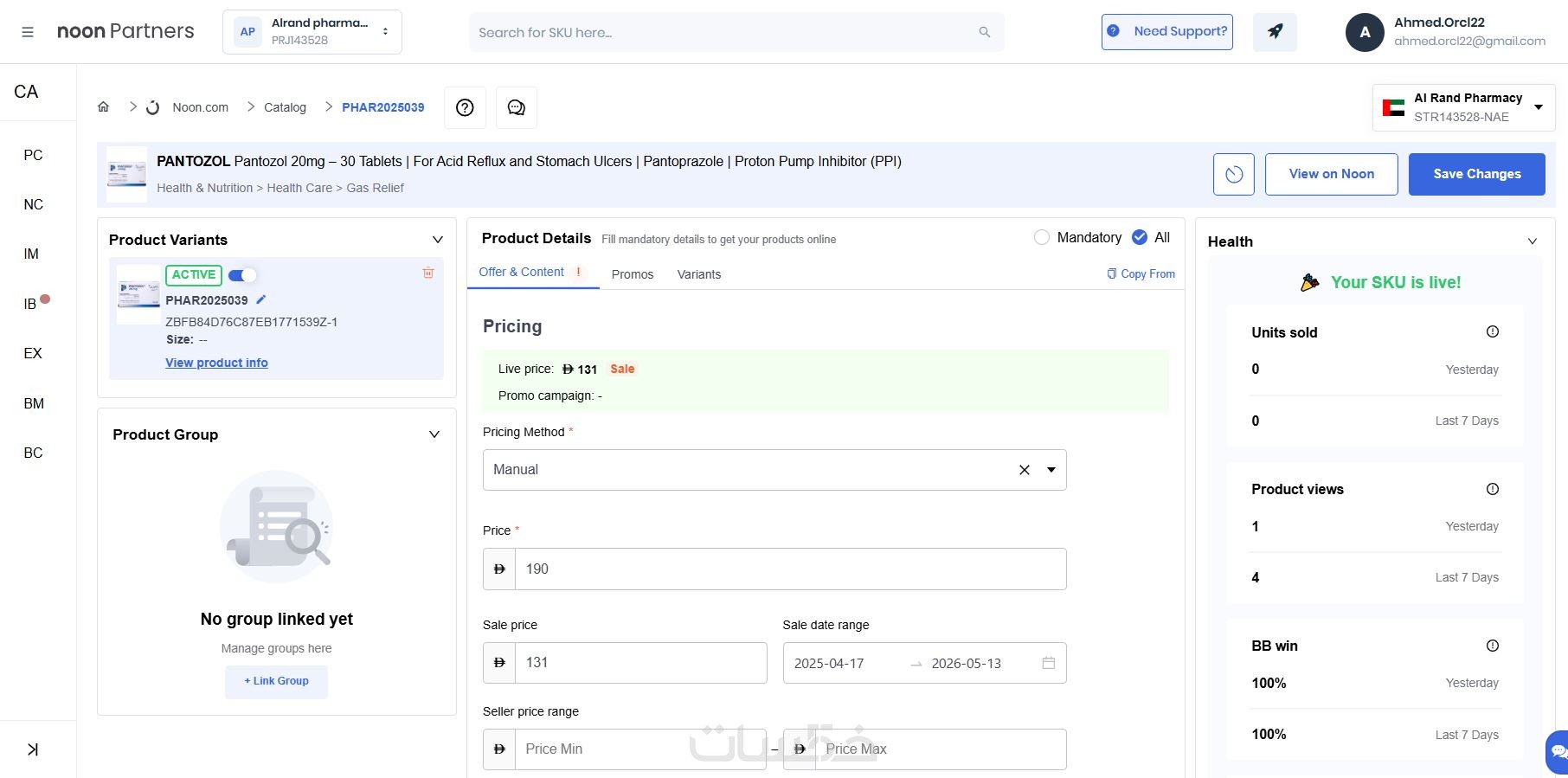Click the Units sold info icon

coord(1493,331)
